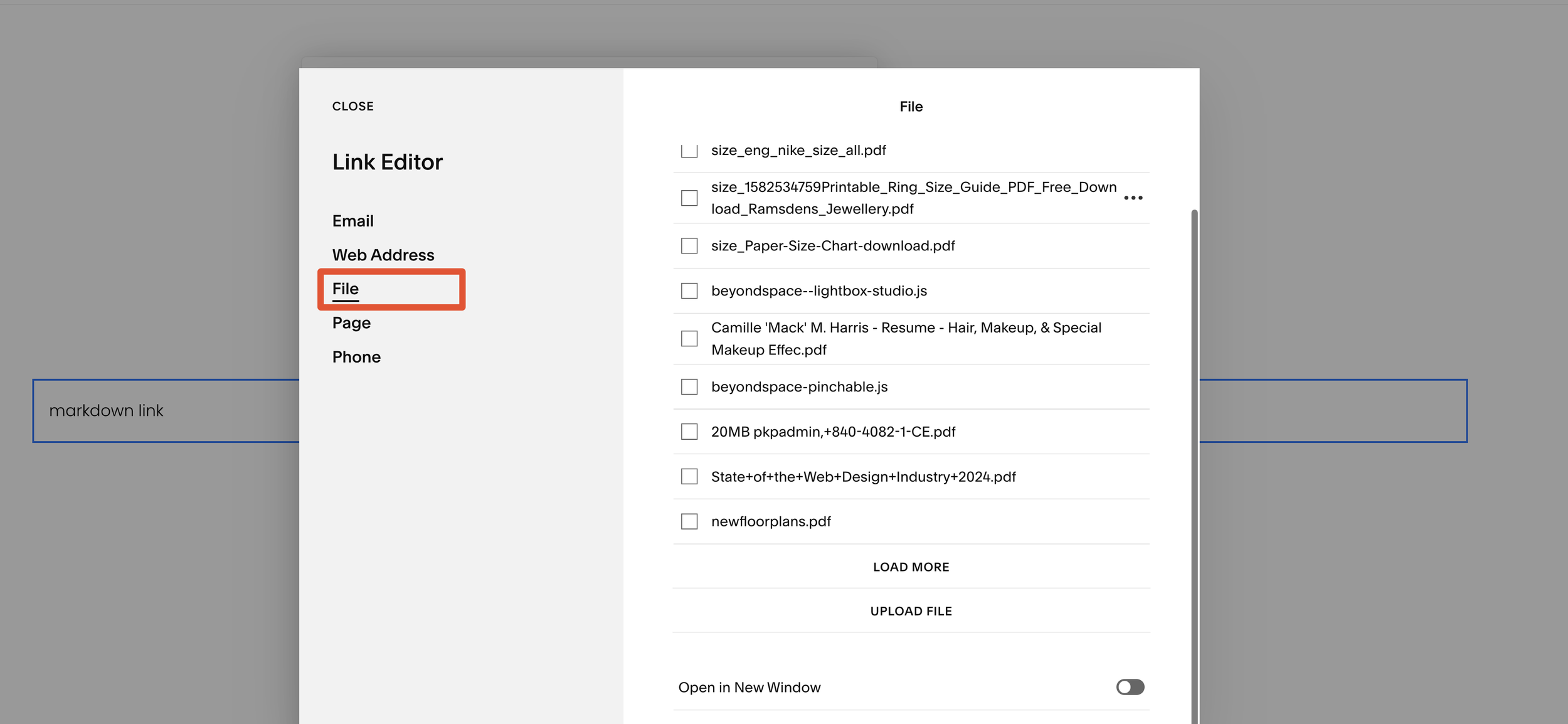
Task: Click UPLOAD FILE to add a file
Action: coord(911,610)
